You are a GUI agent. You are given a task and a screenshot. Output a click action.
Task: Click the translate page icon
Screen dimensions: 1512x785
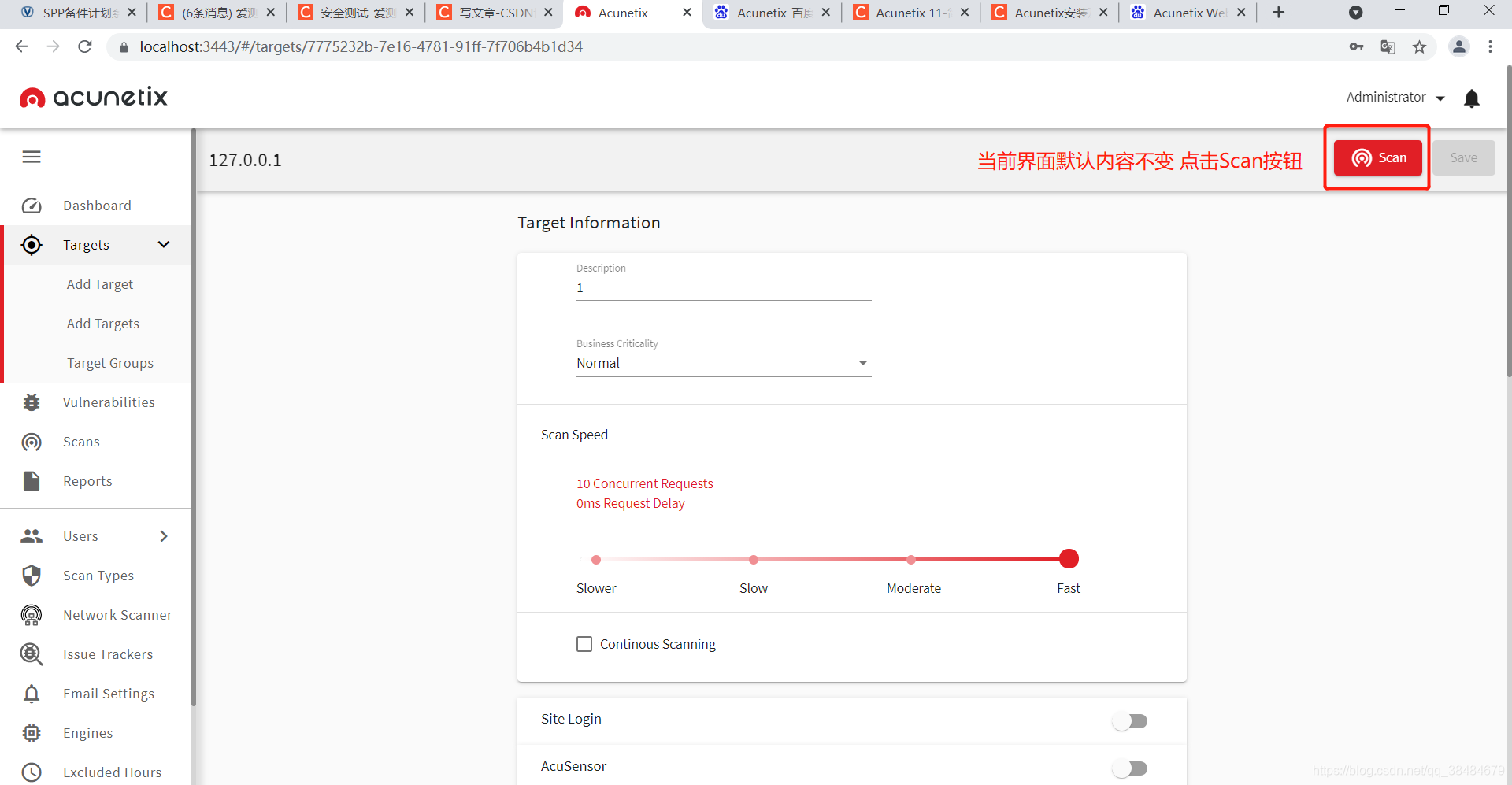pos(1388,46)
